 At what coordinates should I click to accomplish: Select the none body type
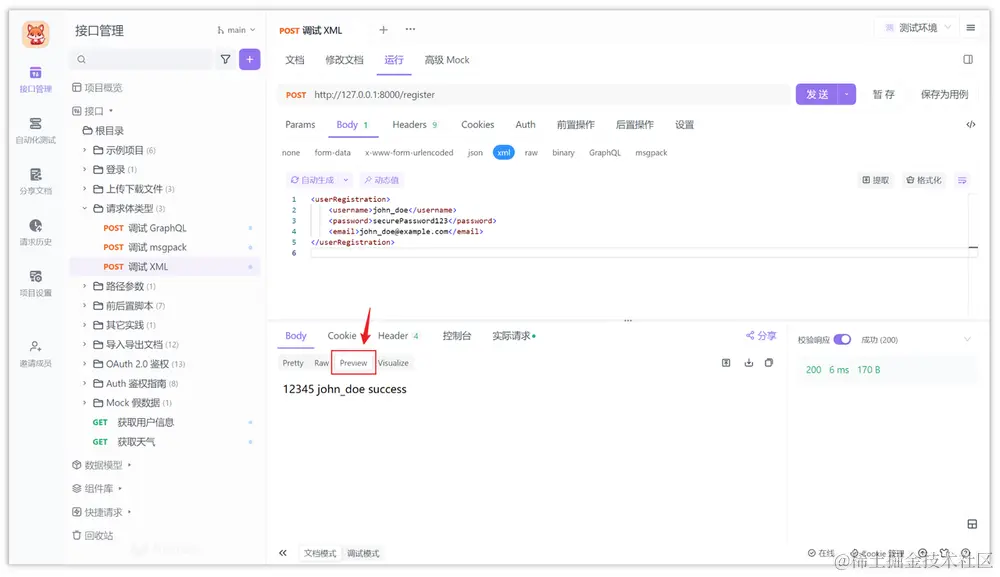[x=291, y=152]
